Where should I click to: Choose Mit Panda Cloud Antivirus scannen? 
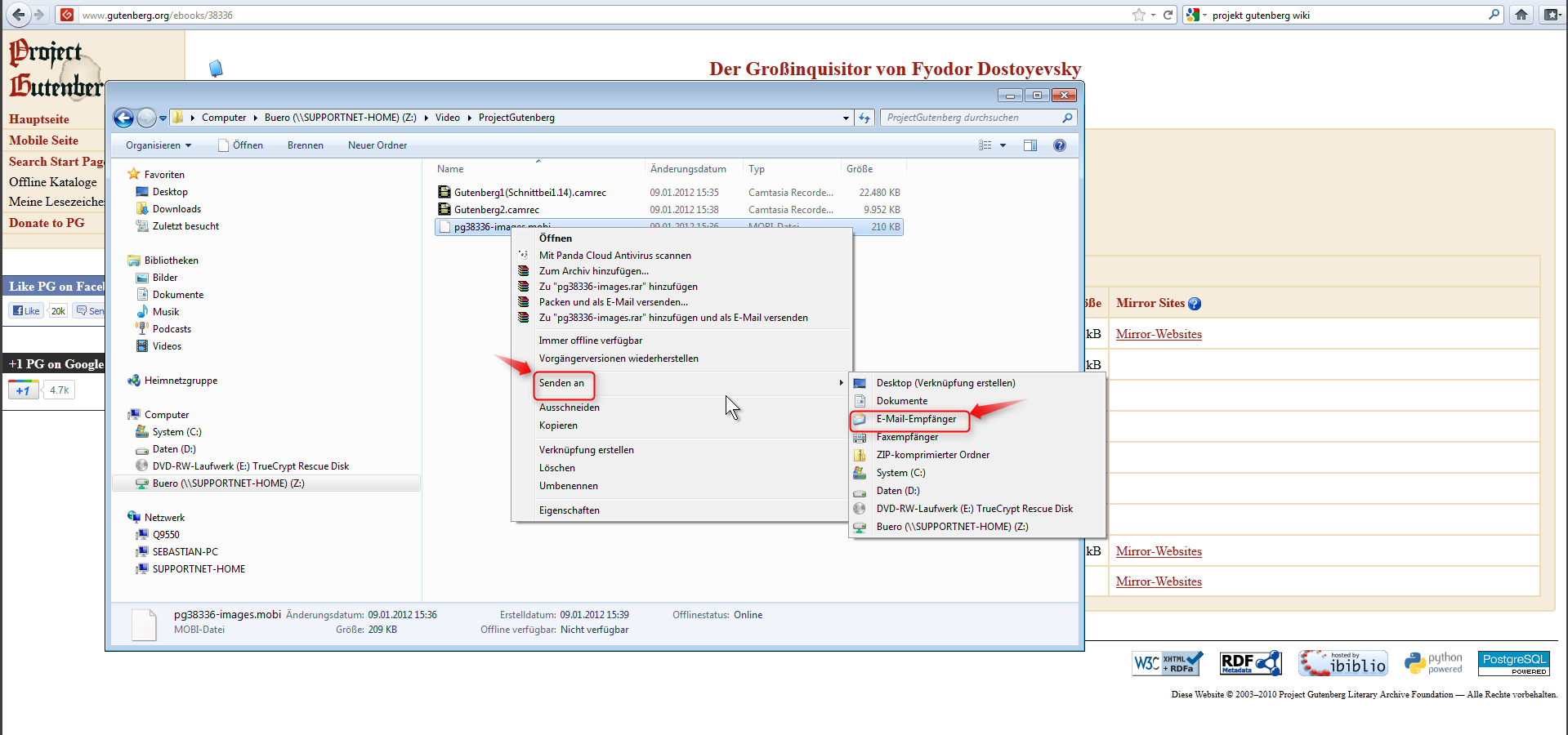click(614, 256)
